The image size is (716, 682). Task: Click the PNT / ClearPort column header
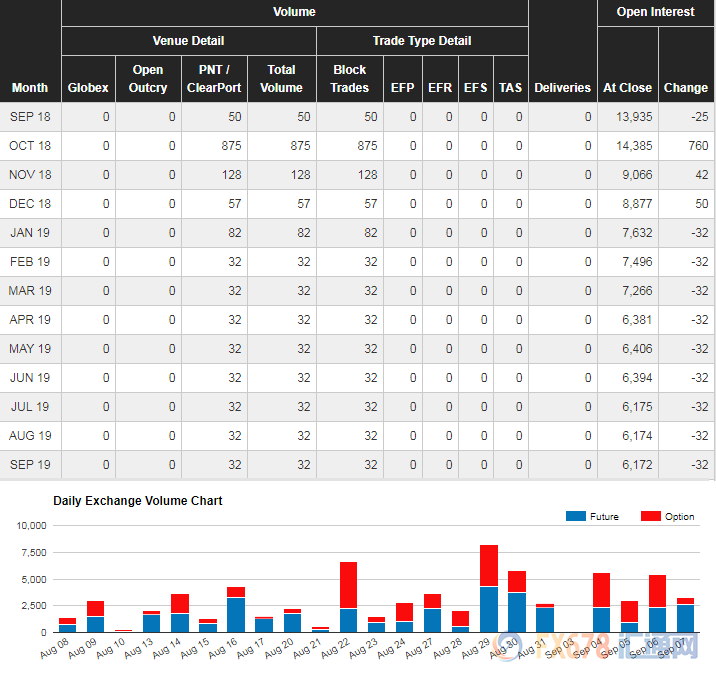[214, 79]
